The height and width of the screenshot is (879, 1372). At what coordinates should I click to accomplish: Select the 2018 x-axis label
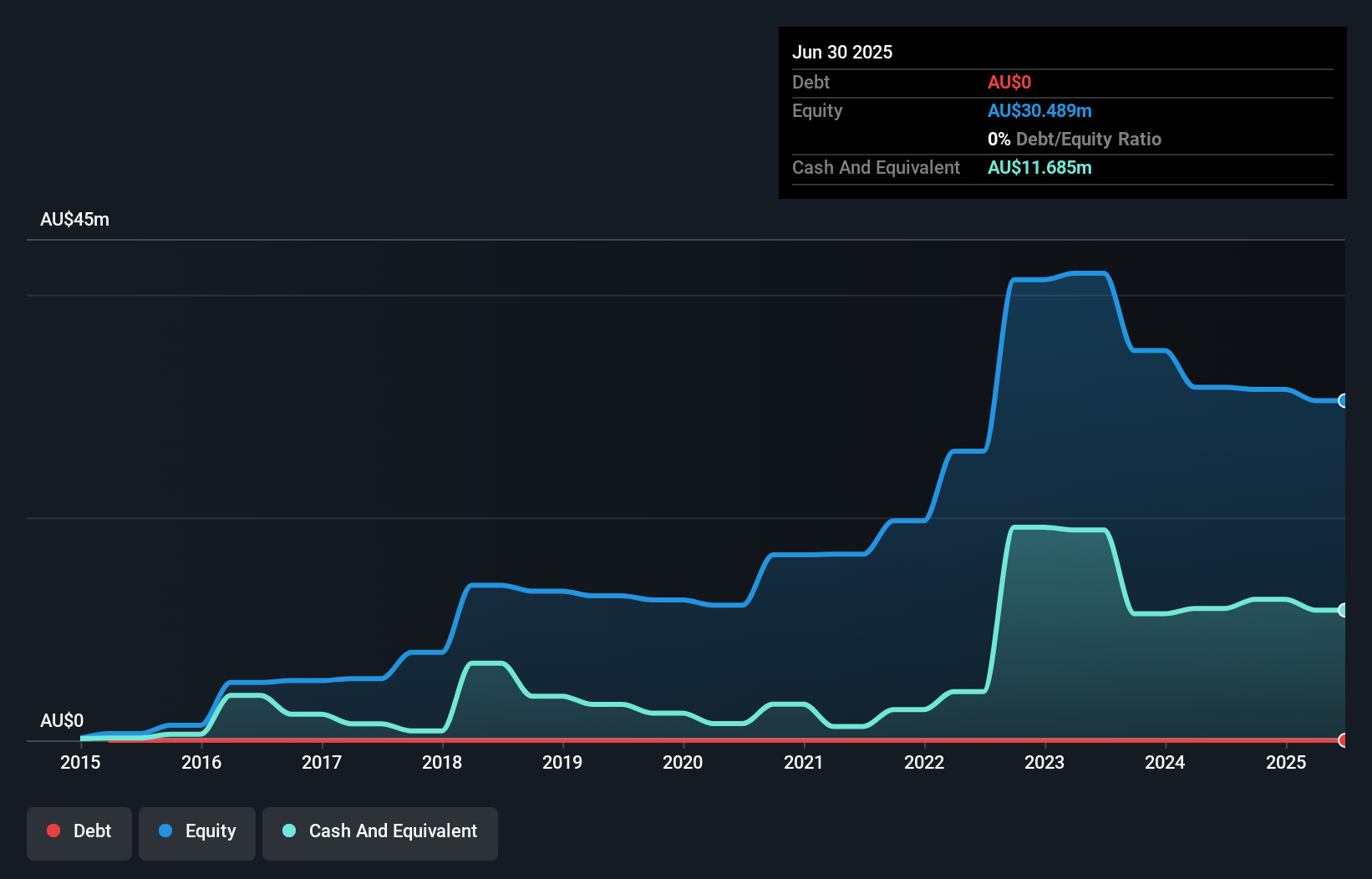(442, 762)
